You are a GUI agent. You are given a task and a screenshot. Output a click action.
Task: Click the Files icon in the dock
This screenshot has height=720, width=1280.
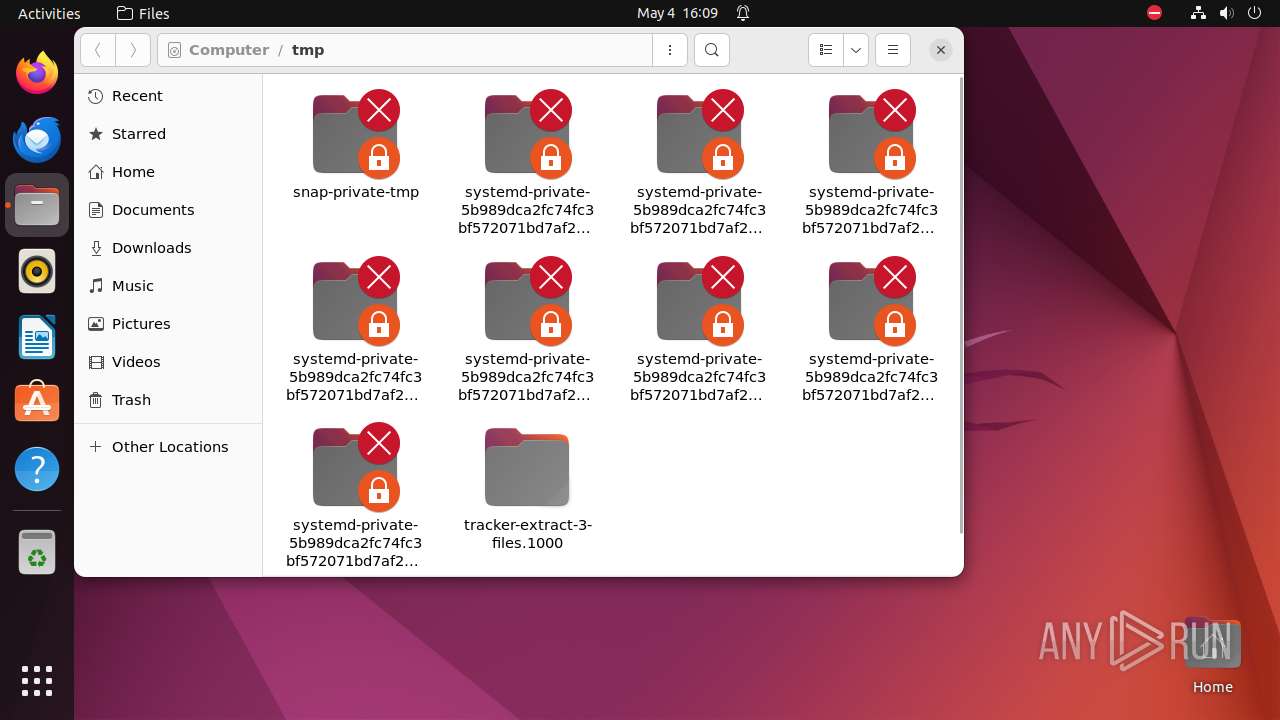tap(37, 205)
